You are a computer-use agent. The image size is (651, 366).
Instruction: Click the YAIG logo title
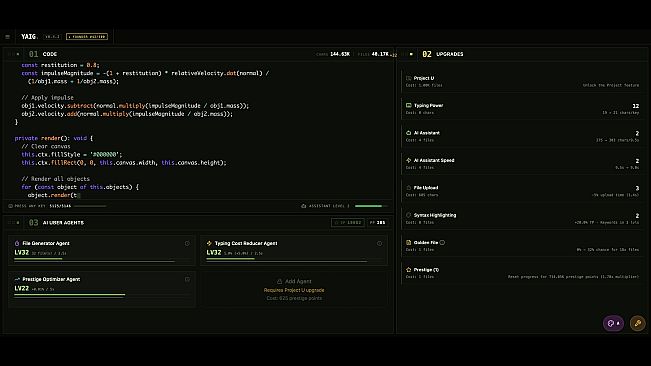click(x=29, y=37)
